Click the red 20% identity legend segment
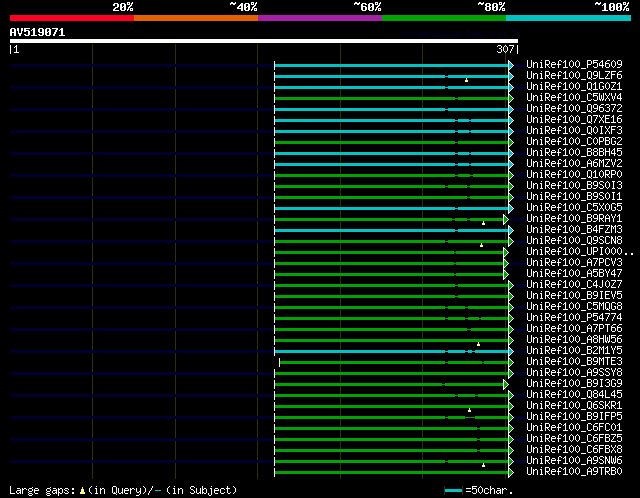 (71, 18)
